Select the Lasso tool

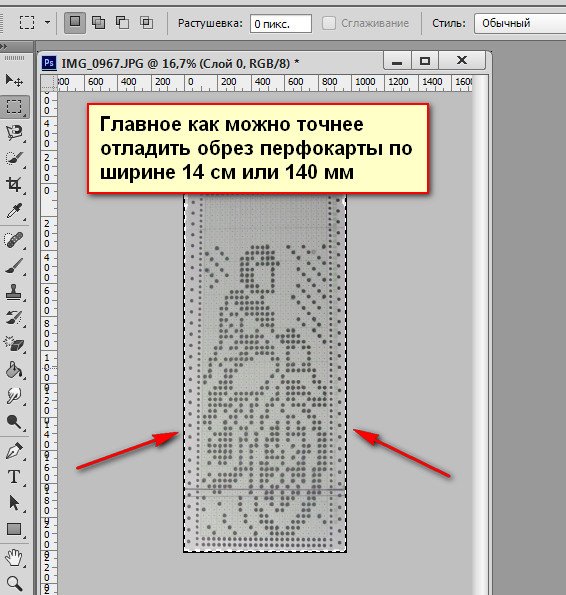(x=14, y=132)
